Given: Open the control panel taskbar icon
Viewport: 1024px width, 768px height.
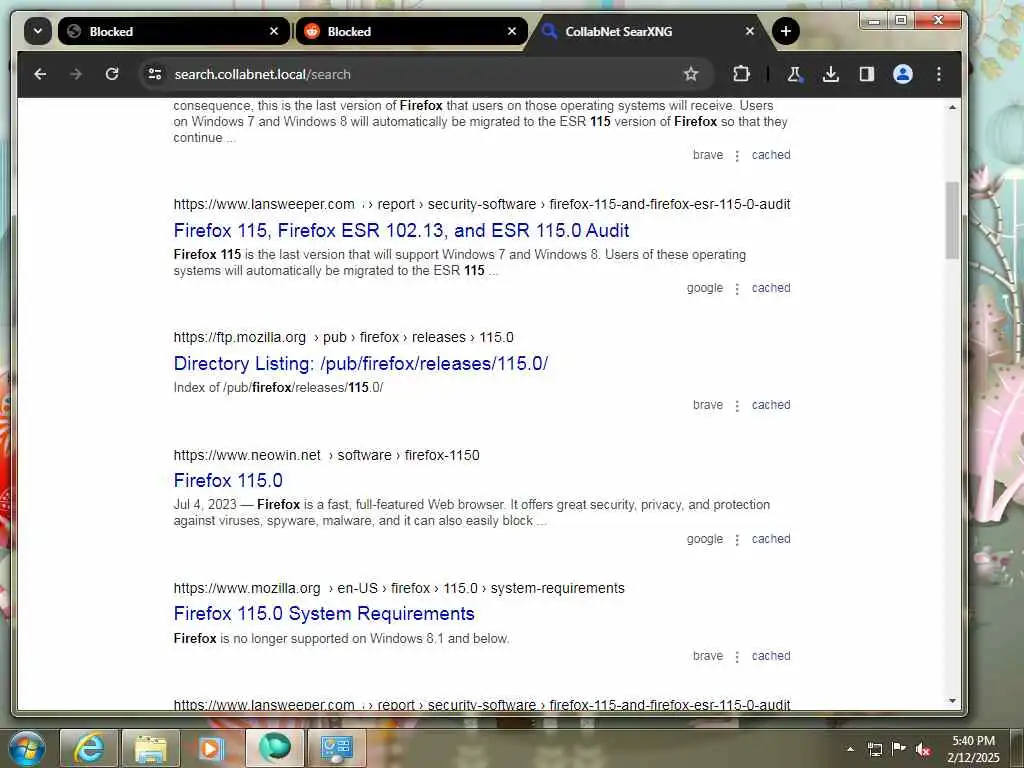Looking at the screenshot, I should [336, 748].
